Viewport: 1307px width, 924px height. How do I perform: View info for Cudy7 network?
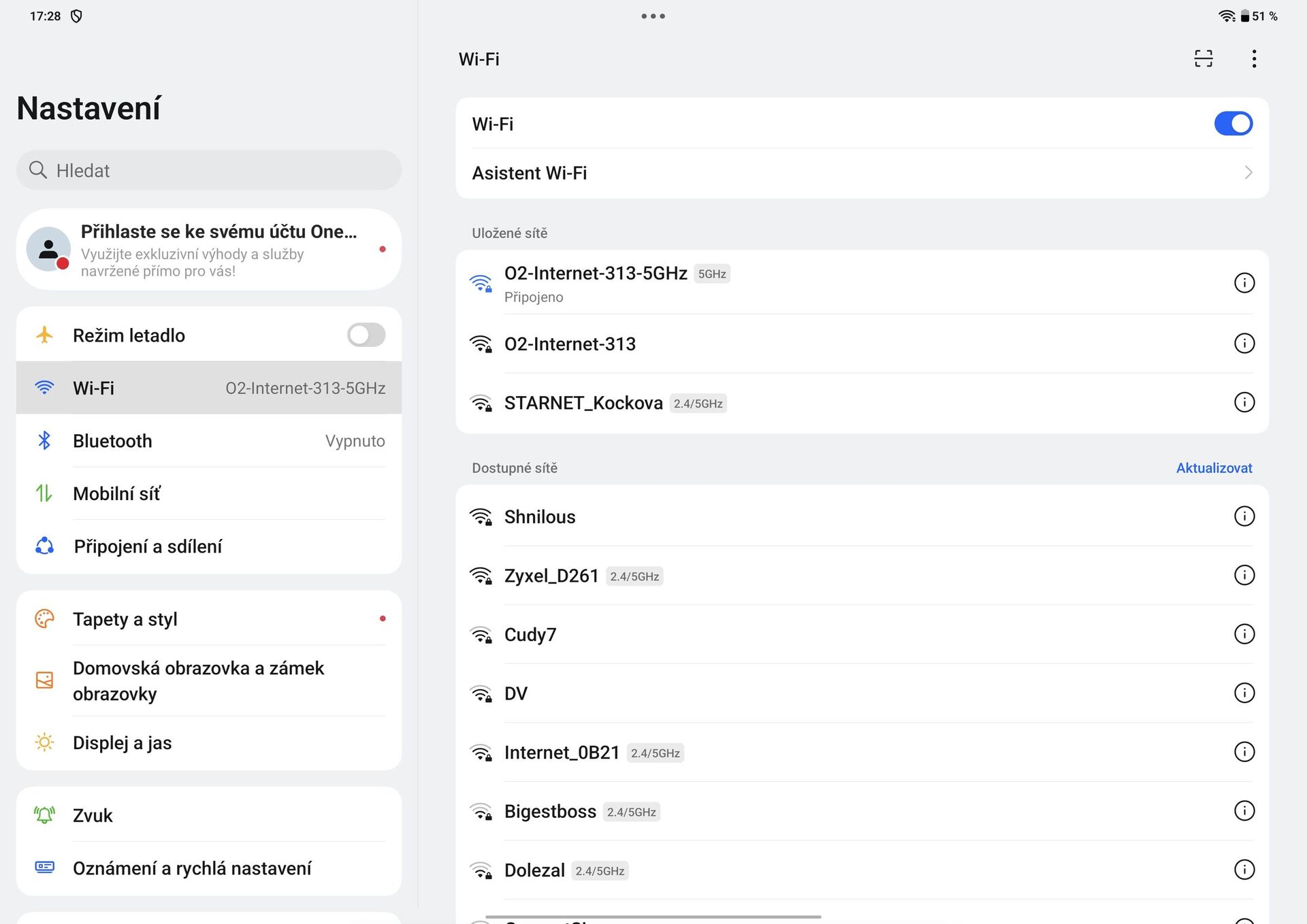click(1244, 633)
